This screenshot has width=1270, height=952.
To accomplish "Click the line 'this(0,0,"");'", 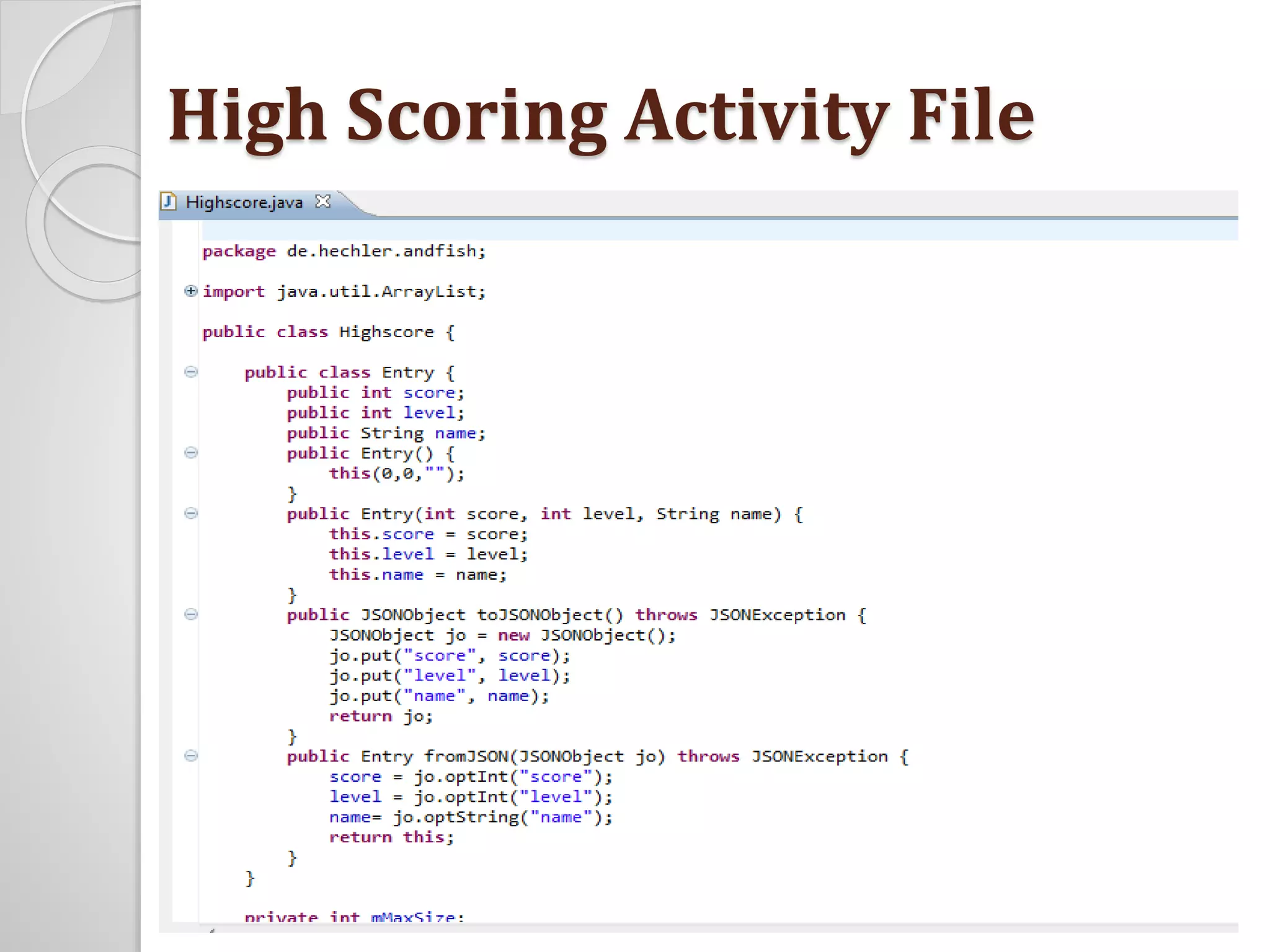I will point(397,474).
